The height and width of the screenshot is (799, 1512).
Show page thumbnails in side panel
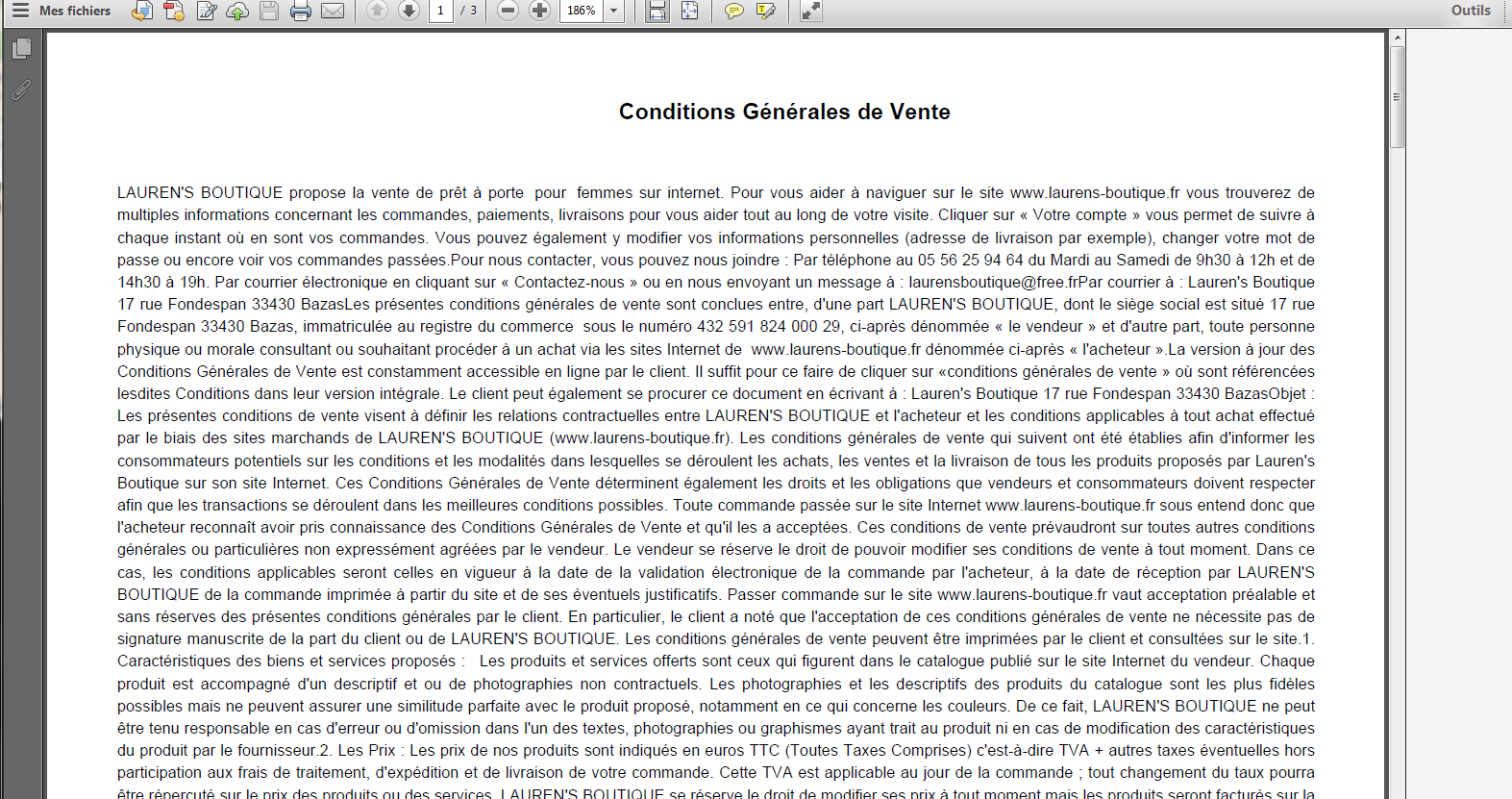pos(21,48)
